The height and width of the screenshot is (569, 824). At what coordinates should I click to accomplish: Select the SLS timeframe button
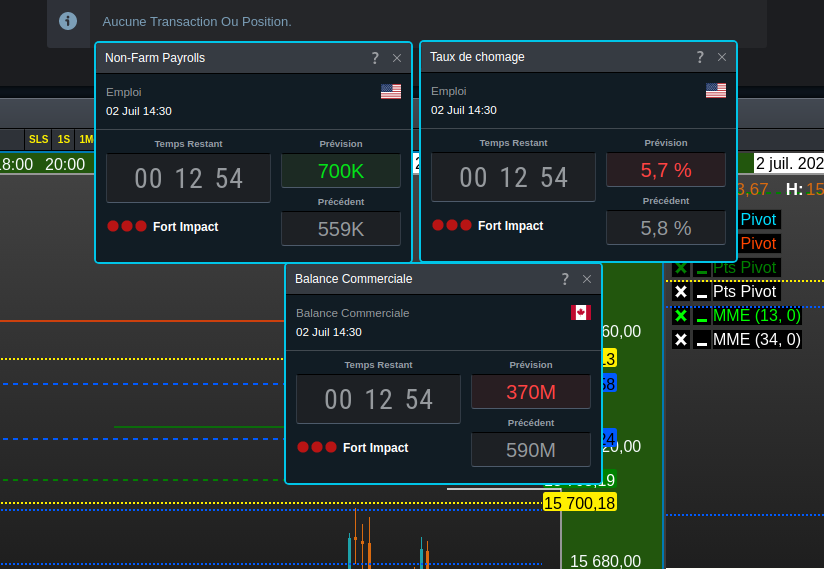38,139
